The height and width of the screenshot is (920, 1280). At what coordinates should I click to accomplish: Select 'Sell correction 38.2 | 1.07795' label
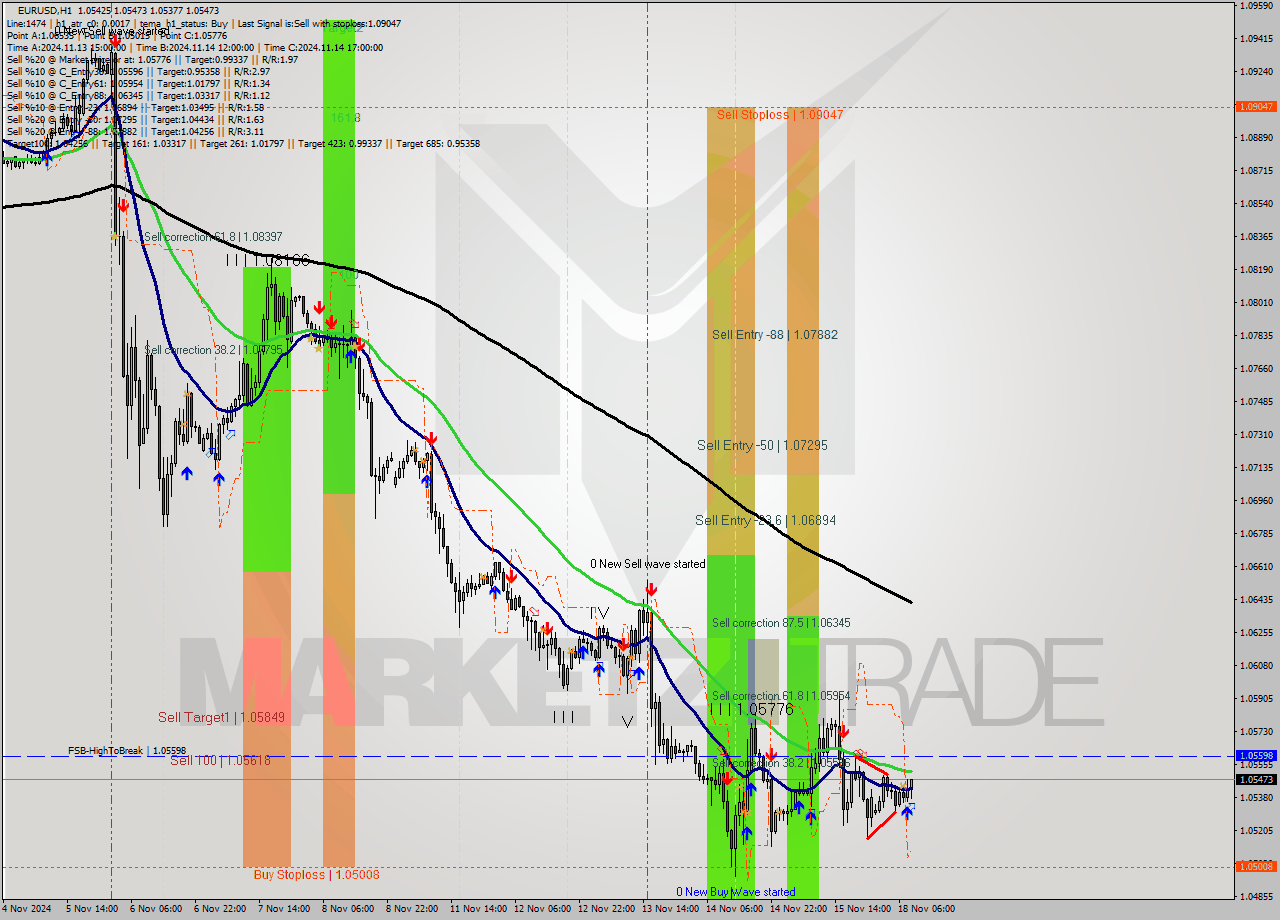pyautogui.click(x=213, y=350)
